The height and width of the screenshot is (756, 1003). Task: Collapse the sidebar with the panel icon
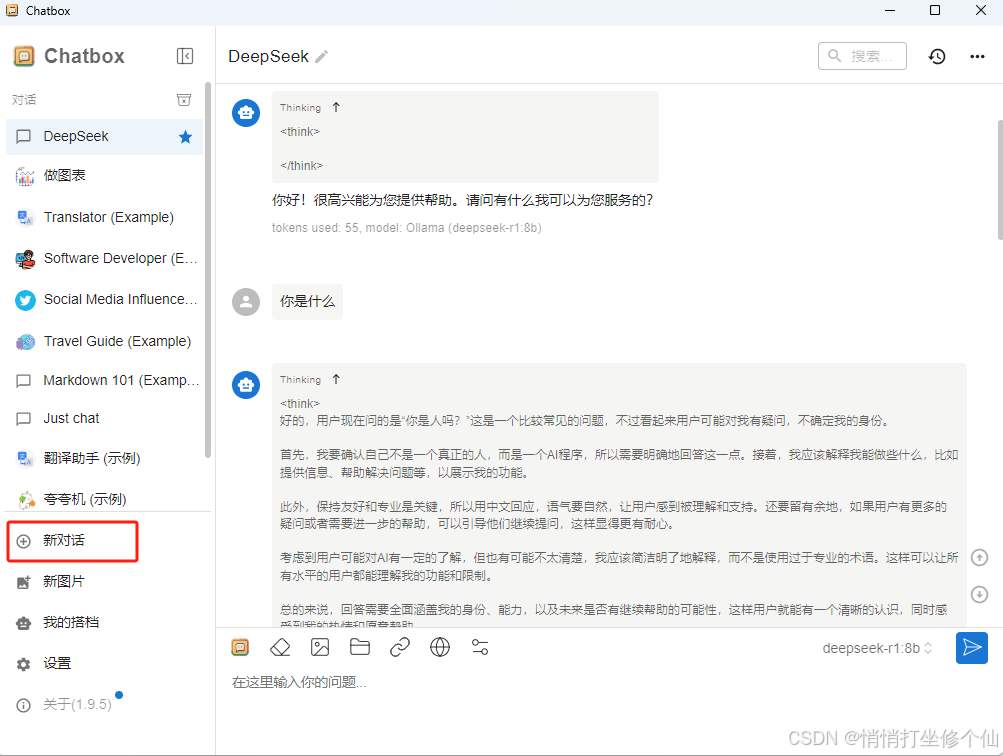[184, 56]
